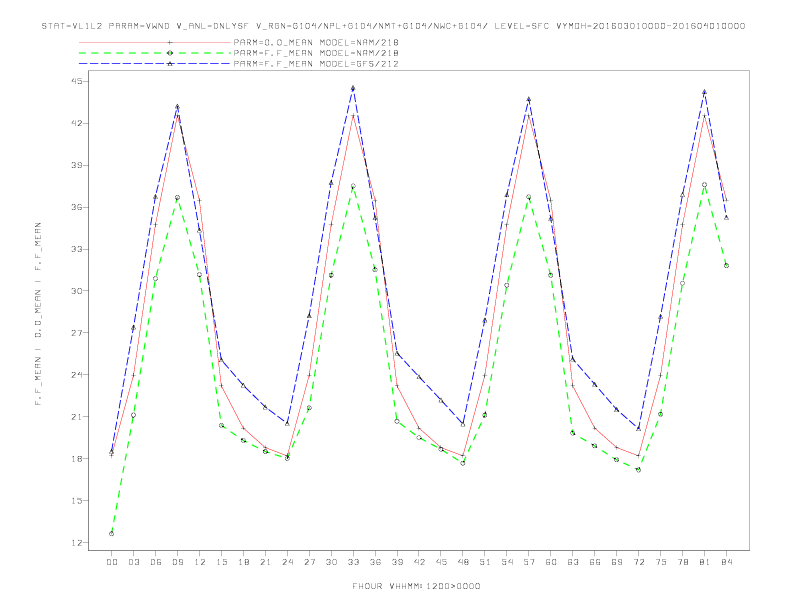The height and width of the screenshot is (612, 792).
Task: Click green circle data point at hour 72
Action: 639,470
